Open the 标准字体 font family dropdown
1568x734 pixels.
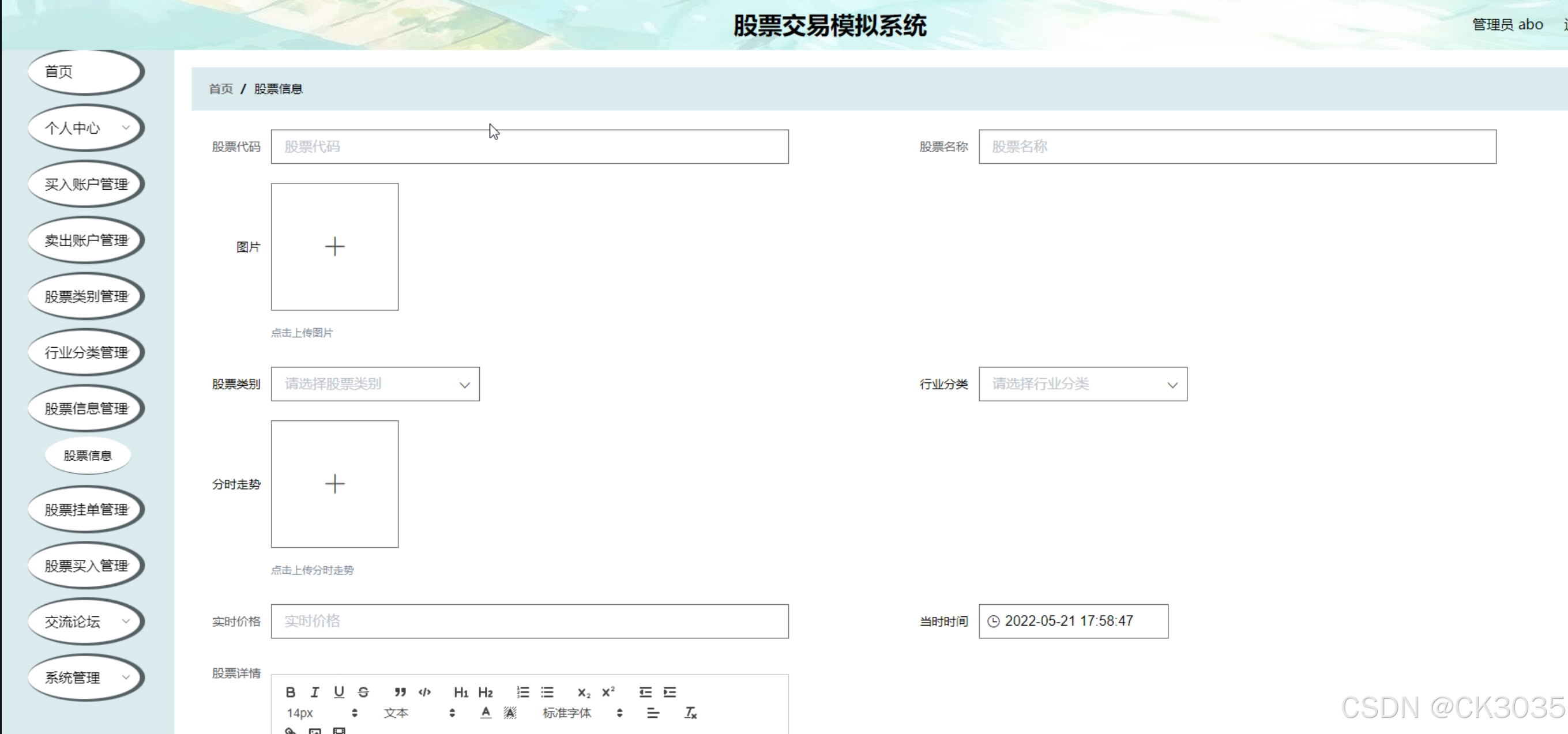[582, 713]
